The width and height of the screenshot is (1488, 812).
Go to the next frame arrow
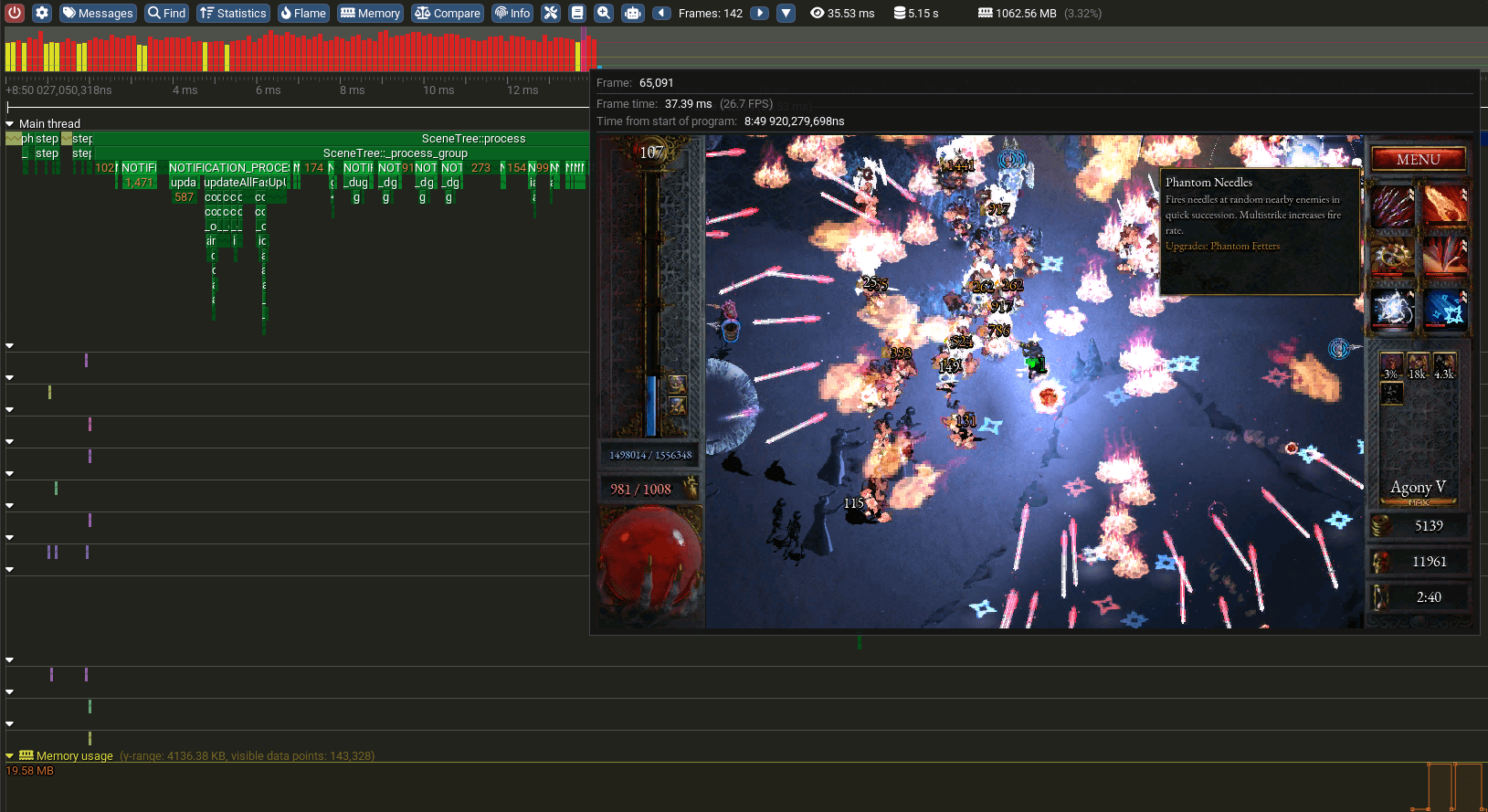(759, 13)
